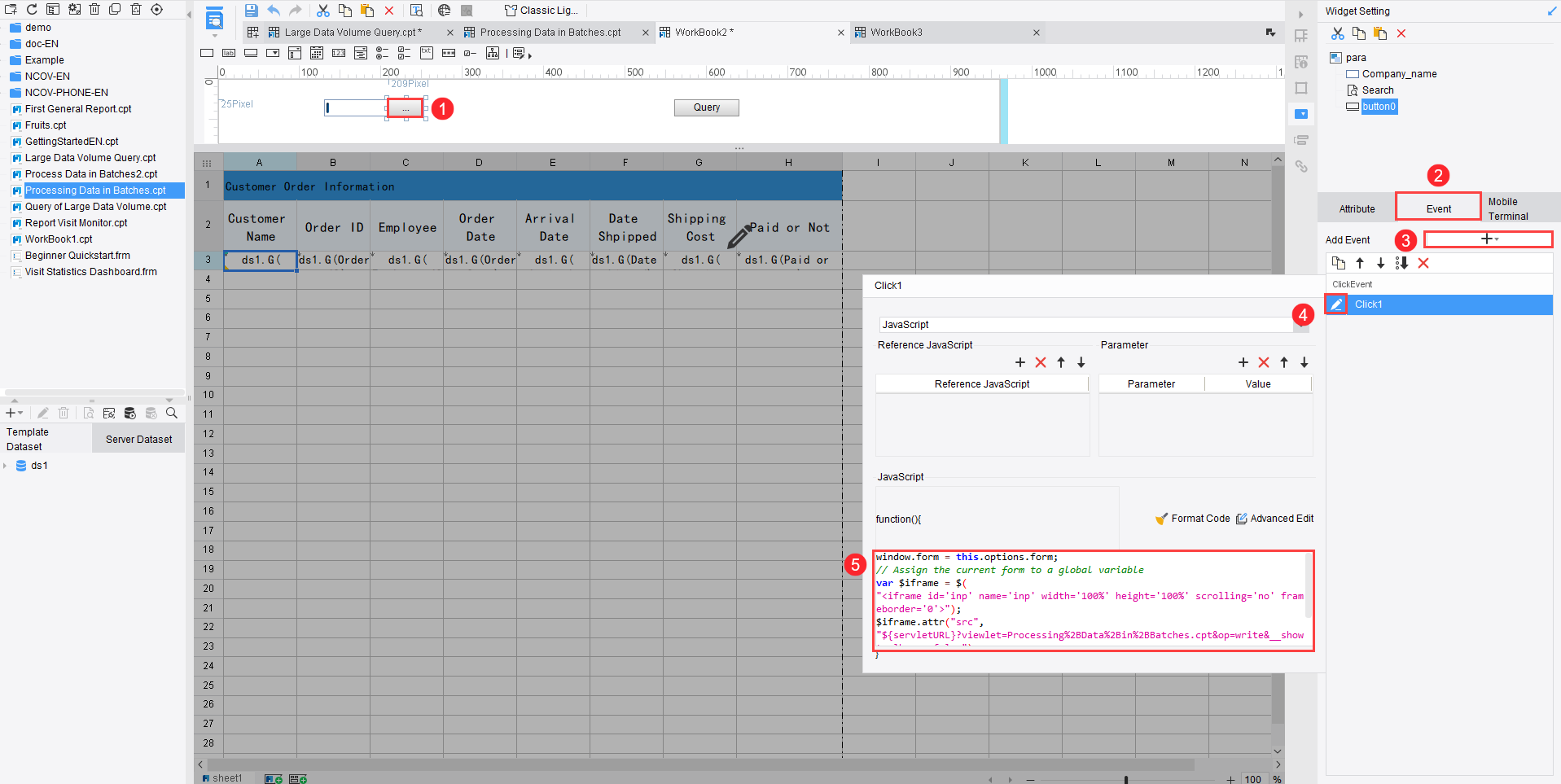The height and width of the screenshot is (784, 1561).
Task: Open web preview via the globe icon
Action: click(x=444, y=11)
